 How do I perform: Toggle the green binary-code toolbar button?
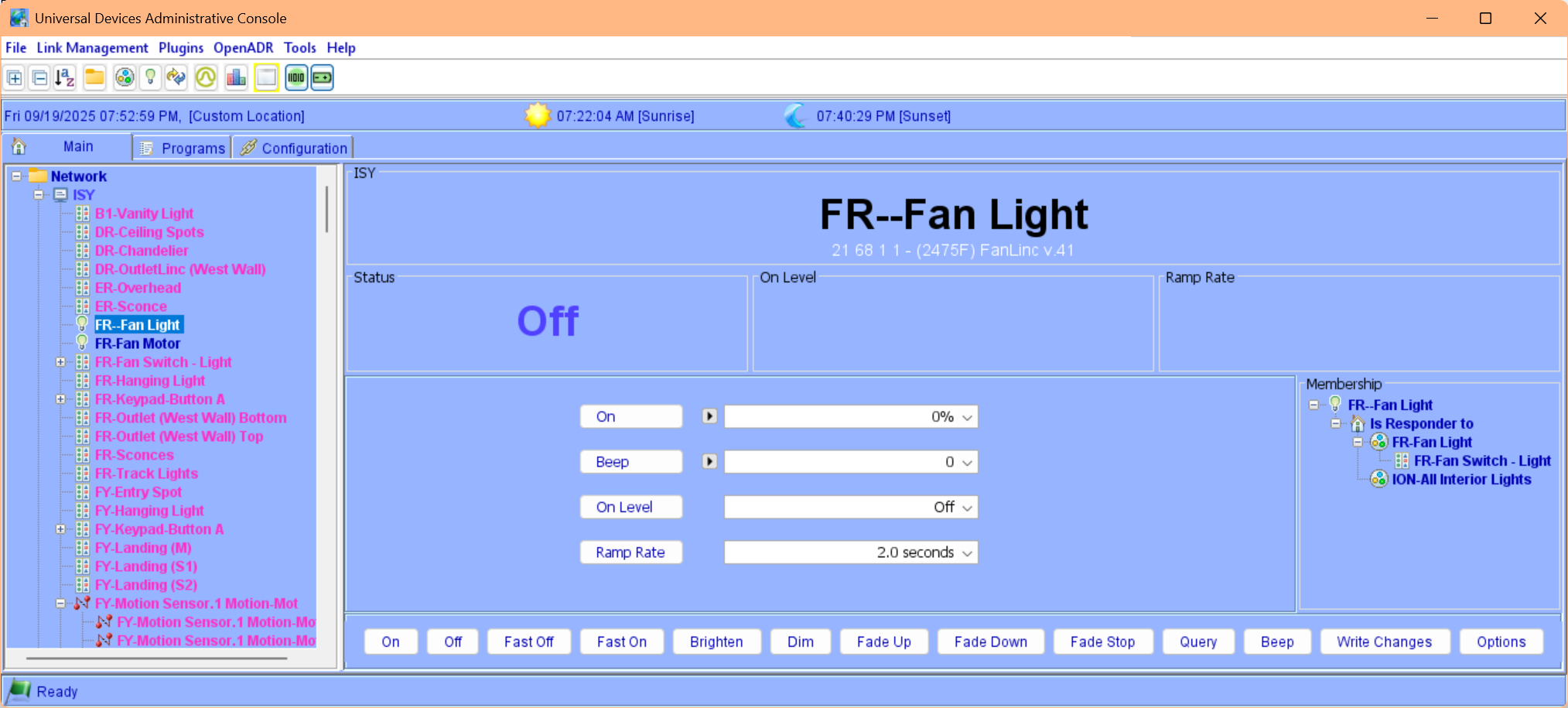pos(296,78)
